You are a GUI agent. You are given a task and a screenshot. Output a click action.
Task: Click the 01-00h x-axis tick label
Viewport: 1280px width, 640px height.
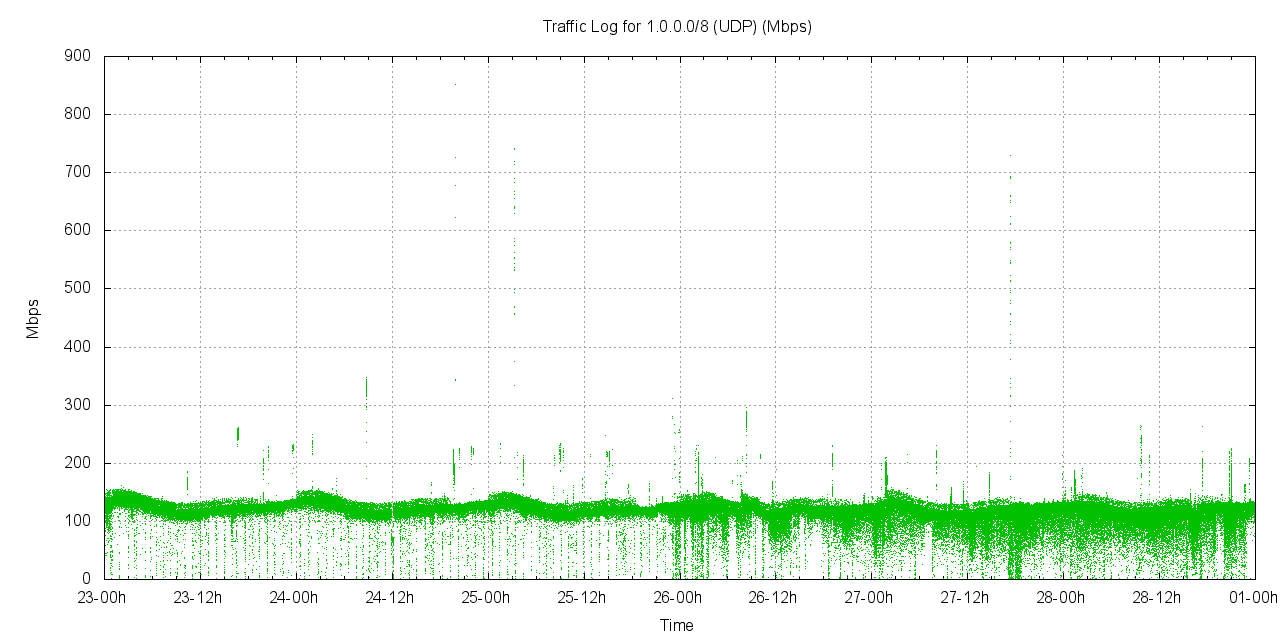[1253, 598]
